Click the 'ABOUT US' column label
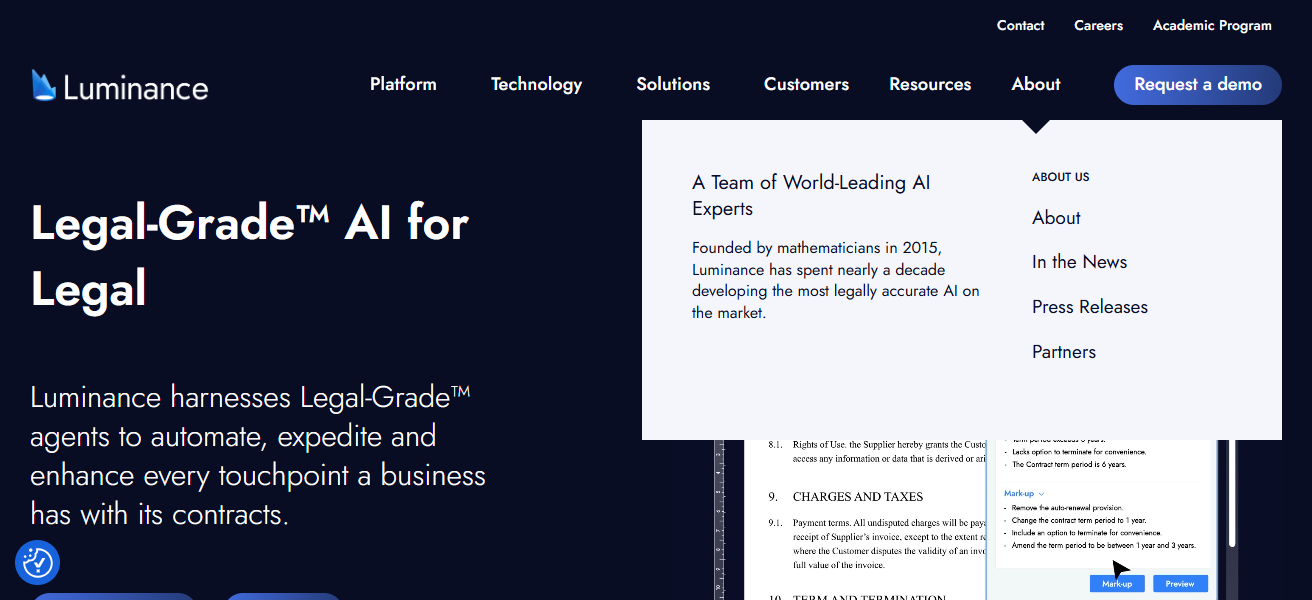The image size is (1312, 600). point(1061,177)
